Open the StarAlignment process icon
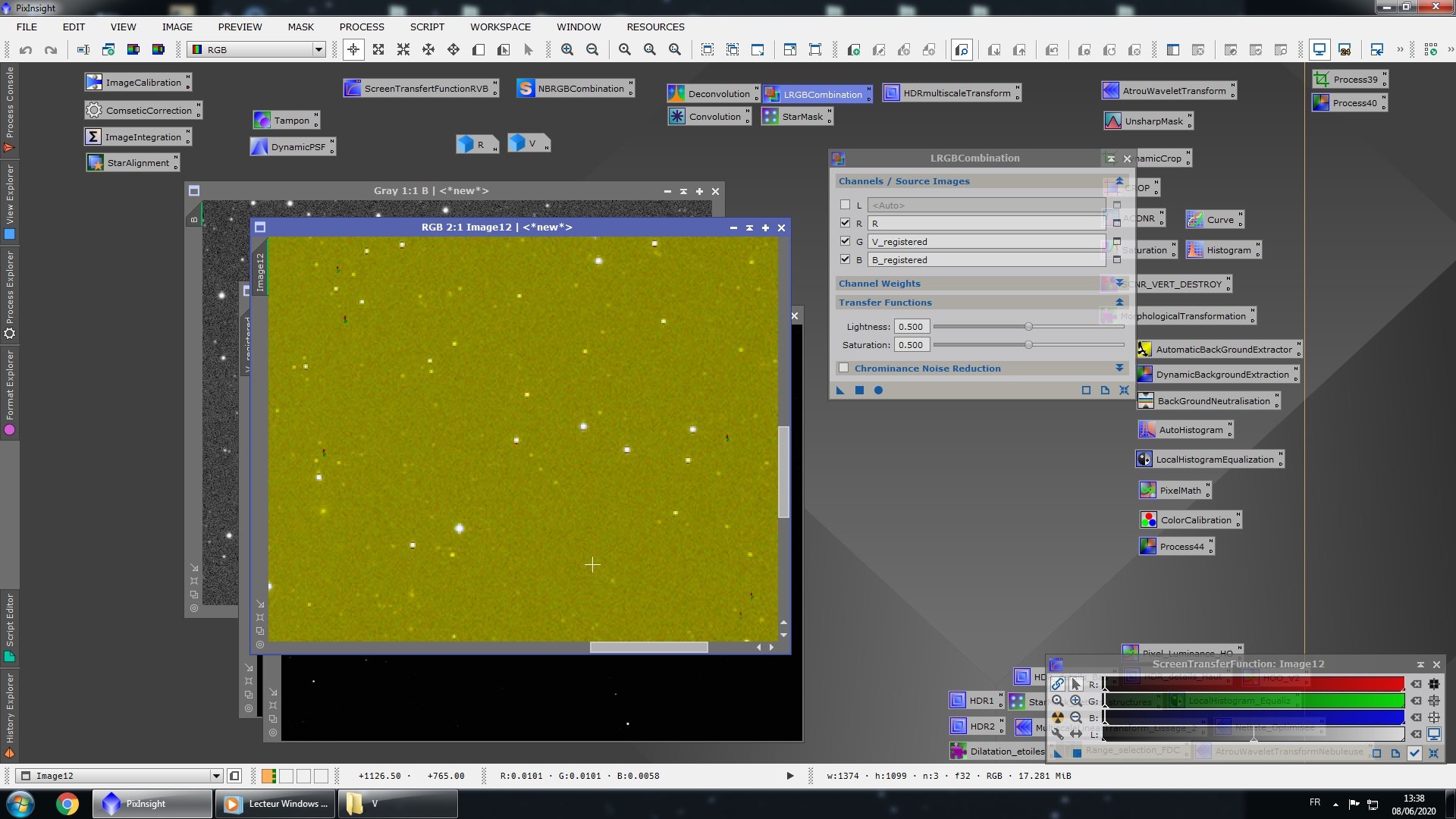The image size is (1456, 819). tap(133, 163)
